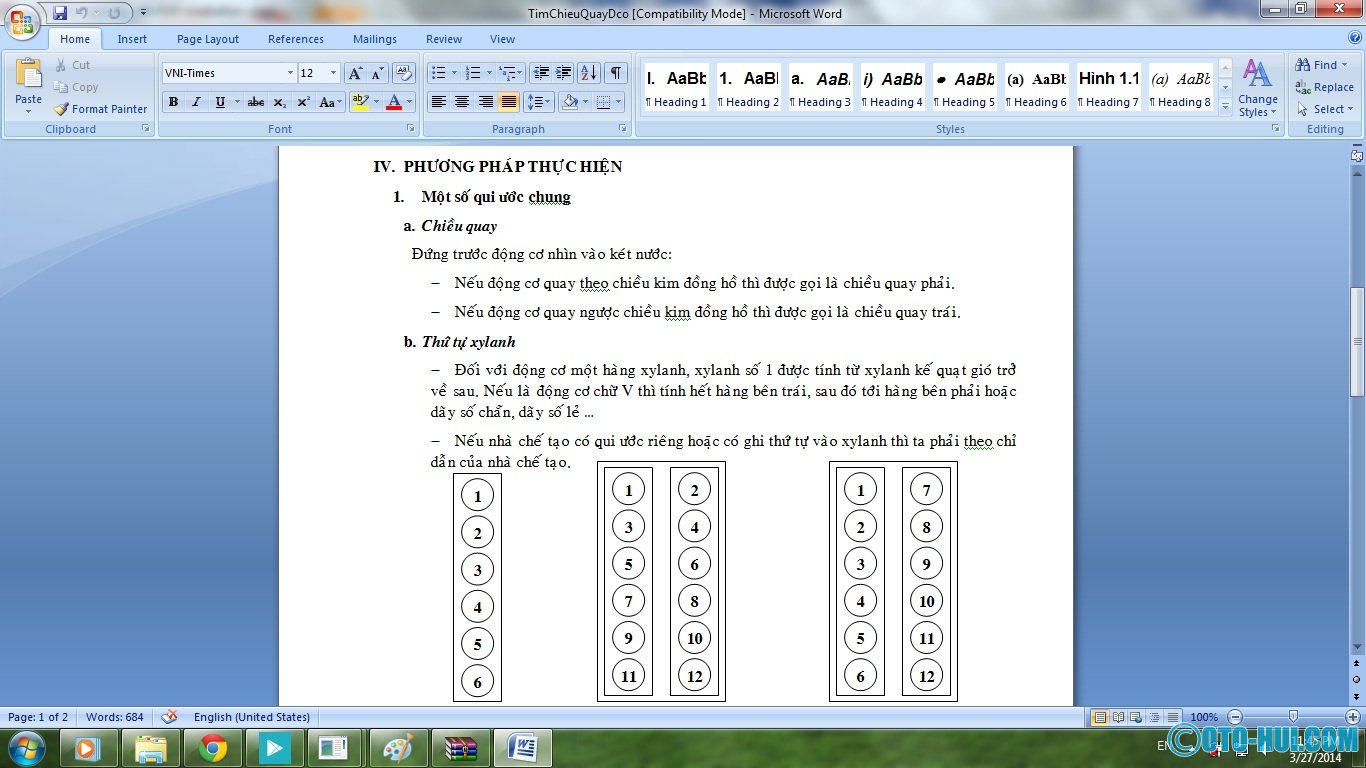Toggle bold formatting

pyautogui.click(x=173, y=102)
